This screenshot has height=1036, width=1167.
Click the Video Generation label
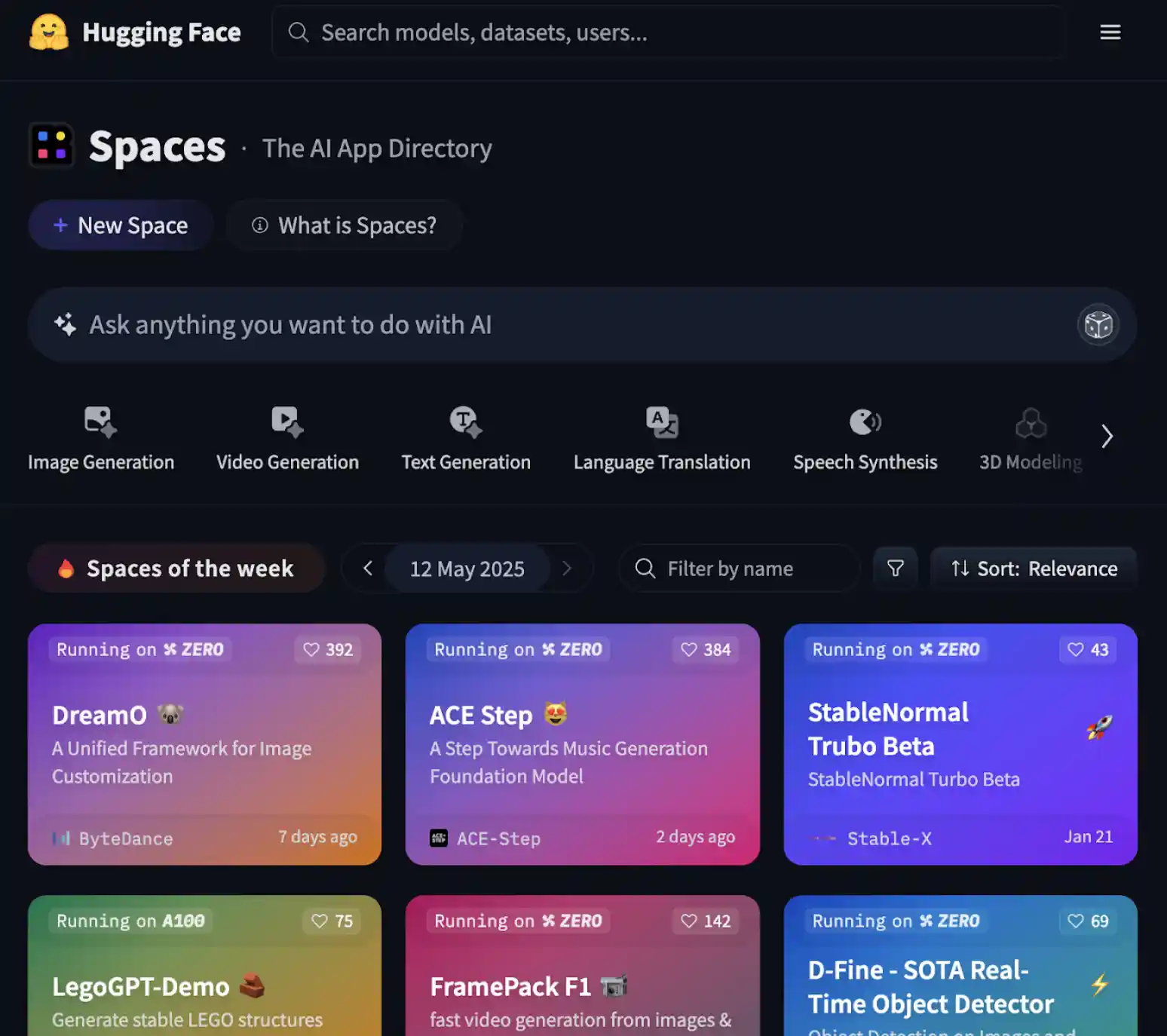coord(287,462)
